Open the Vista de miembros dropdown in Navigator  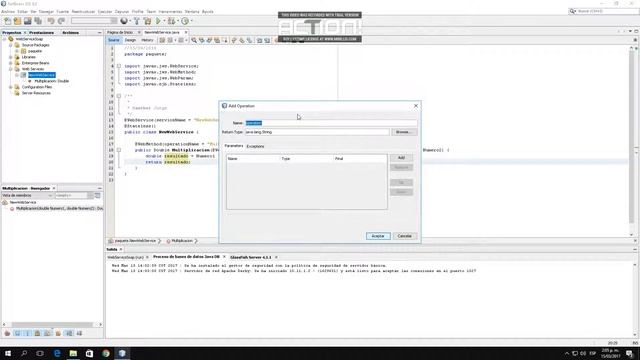tap(27, 196)
